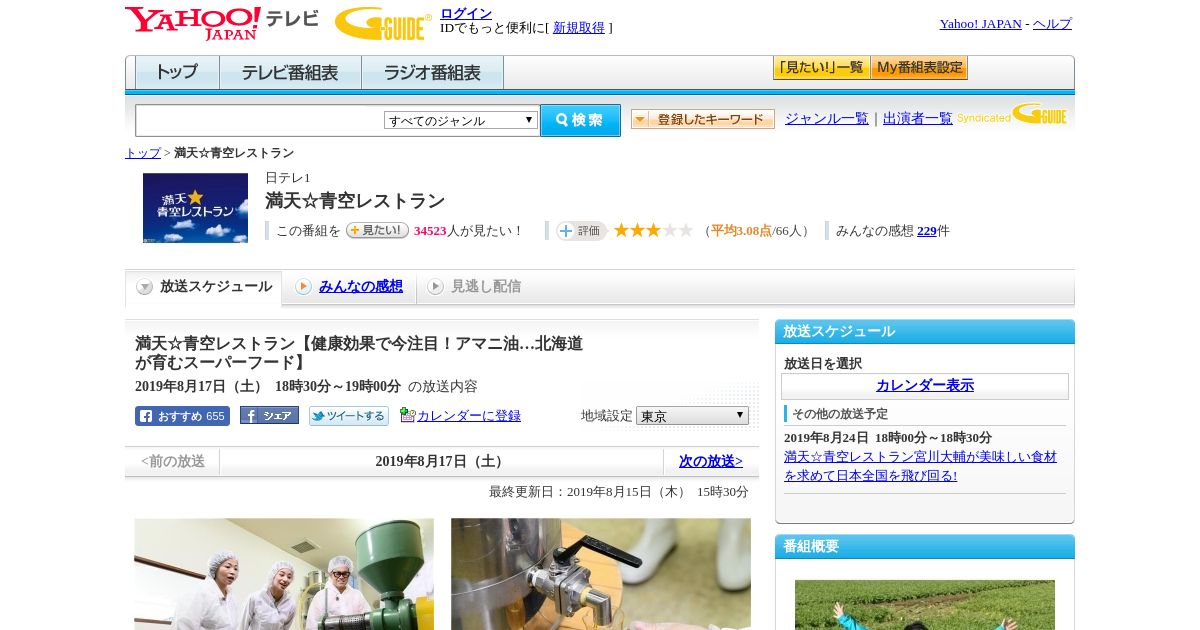Click the 平均3.08点 rating text
Viewport: 1200px width, 630px height.
click(x=741, y=231)
